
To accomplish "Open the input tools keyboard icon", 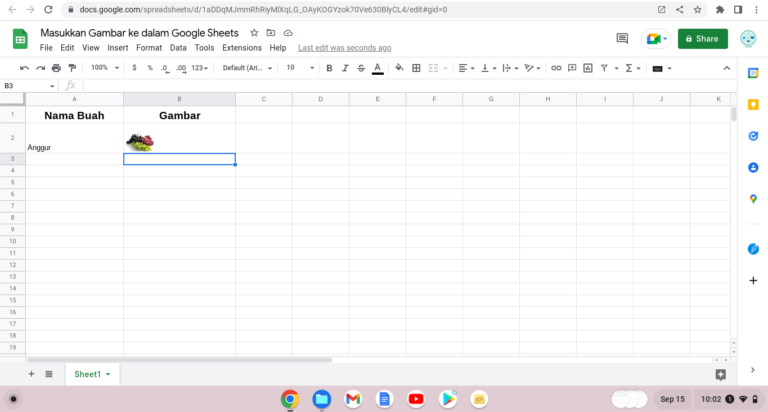I will (x=657, y=68).
